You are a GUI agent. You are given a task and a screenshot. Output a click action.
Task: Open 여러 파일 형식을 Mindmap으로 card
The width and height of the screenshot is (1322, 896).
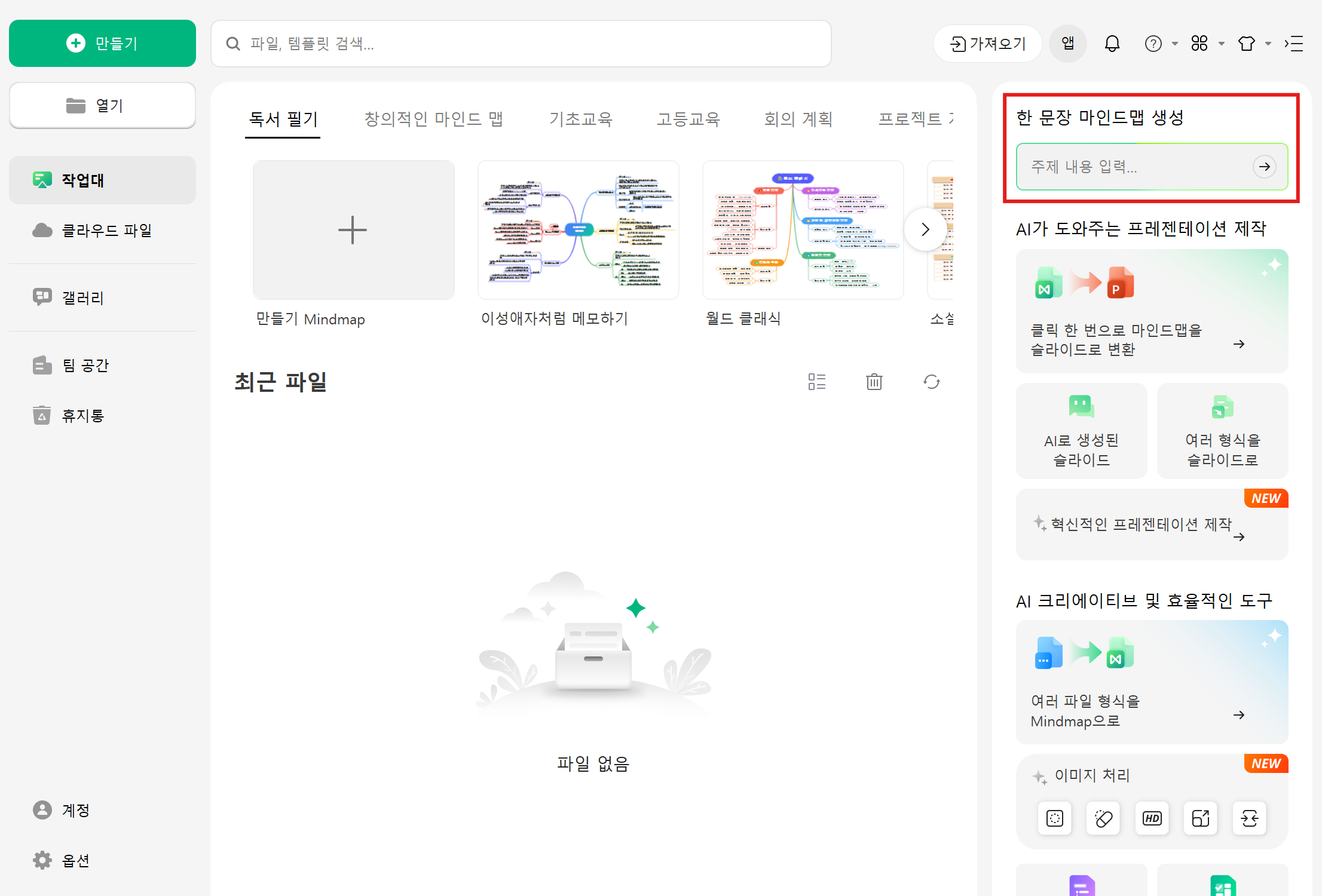[1152, 682]
